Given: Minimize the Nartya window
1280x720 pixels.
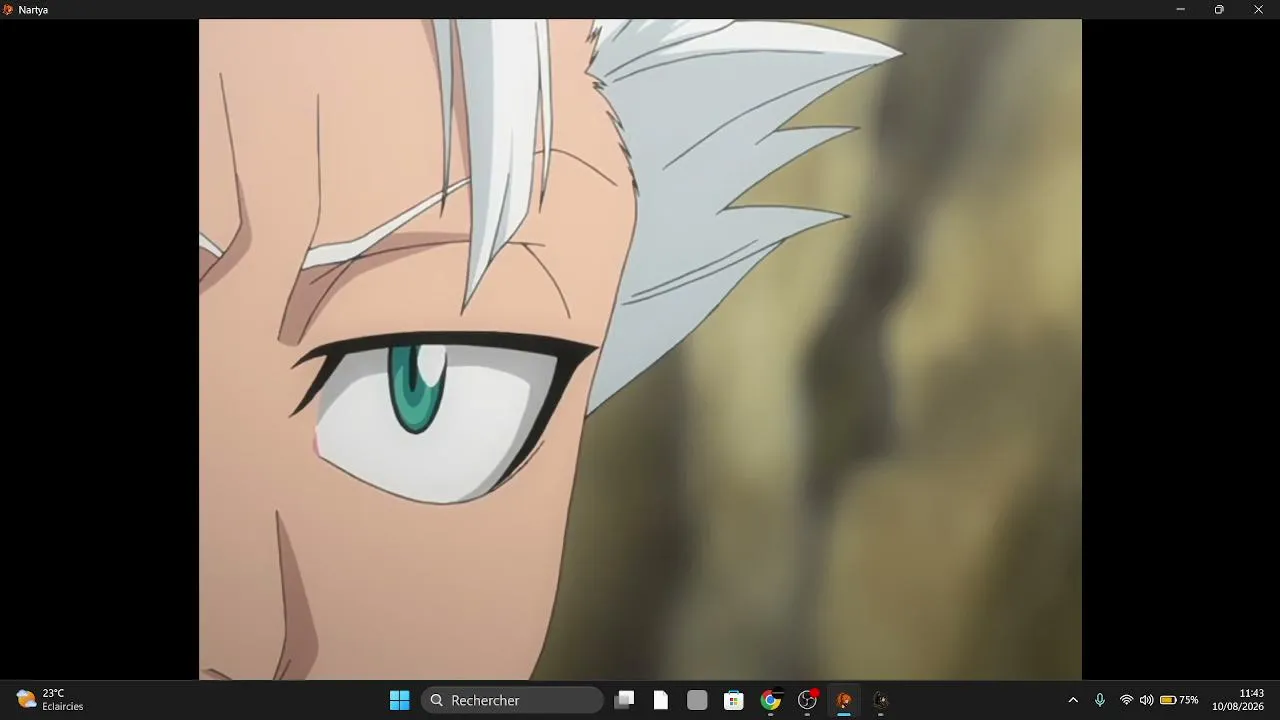Looking at the screenshot, I should tap(1181, 9).
